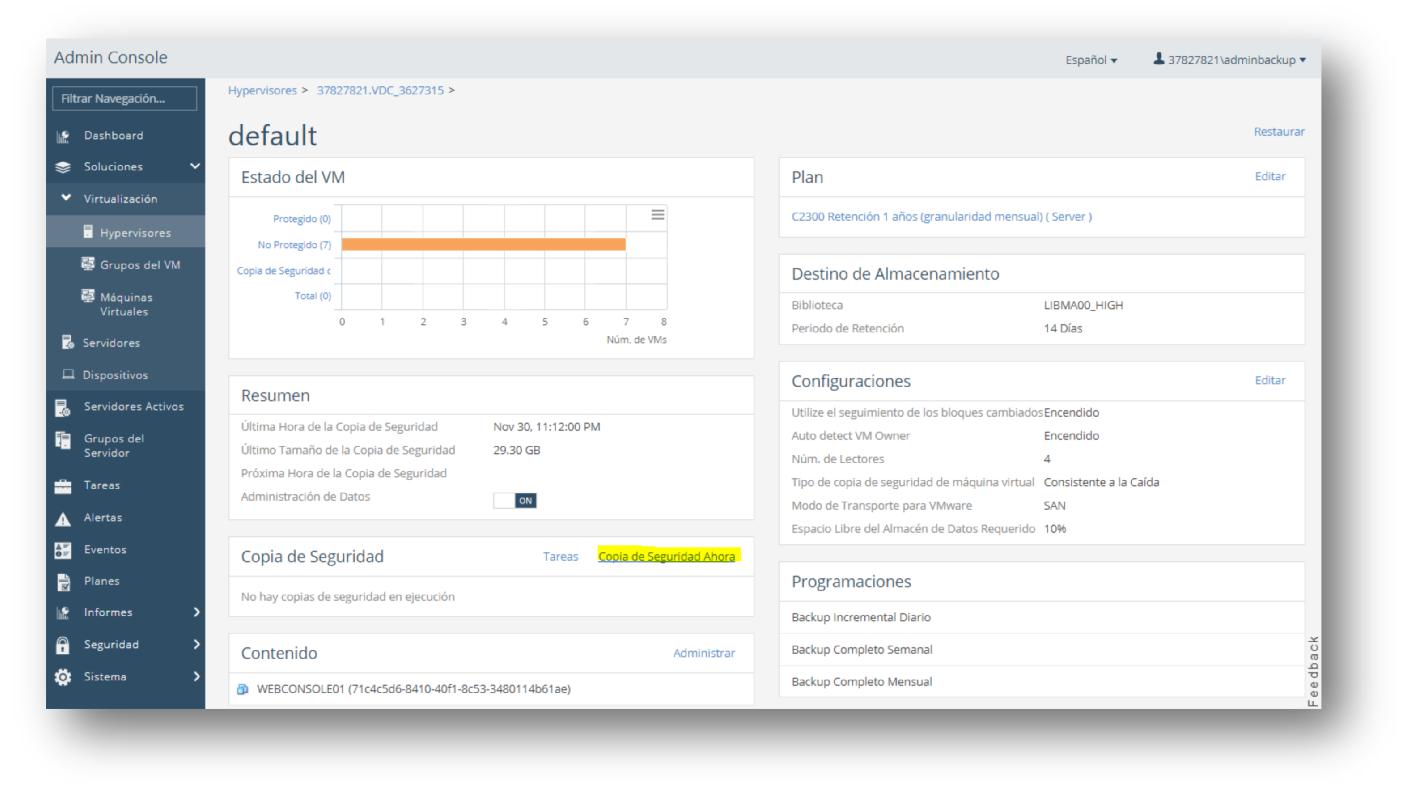Open the vertical Feedback tab
The image size is (1410, 797).
pyautogui.click(x=1313, y=671)
